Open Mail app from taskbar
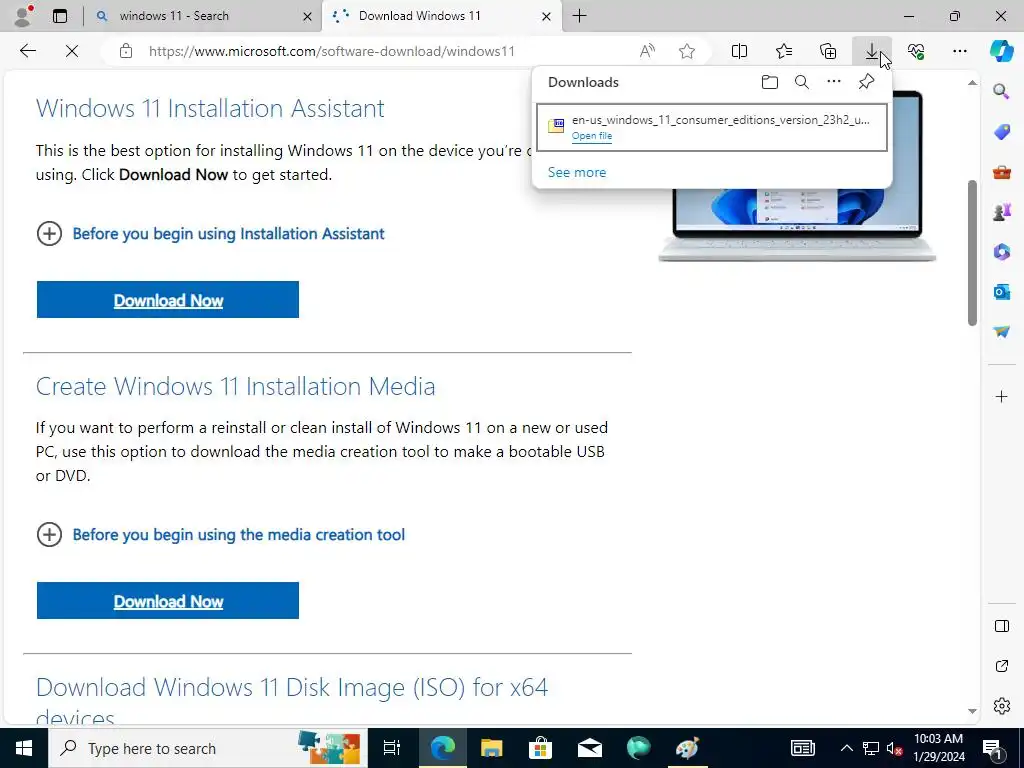Screen dimensions: 1024x768 (x=590, y=748)
